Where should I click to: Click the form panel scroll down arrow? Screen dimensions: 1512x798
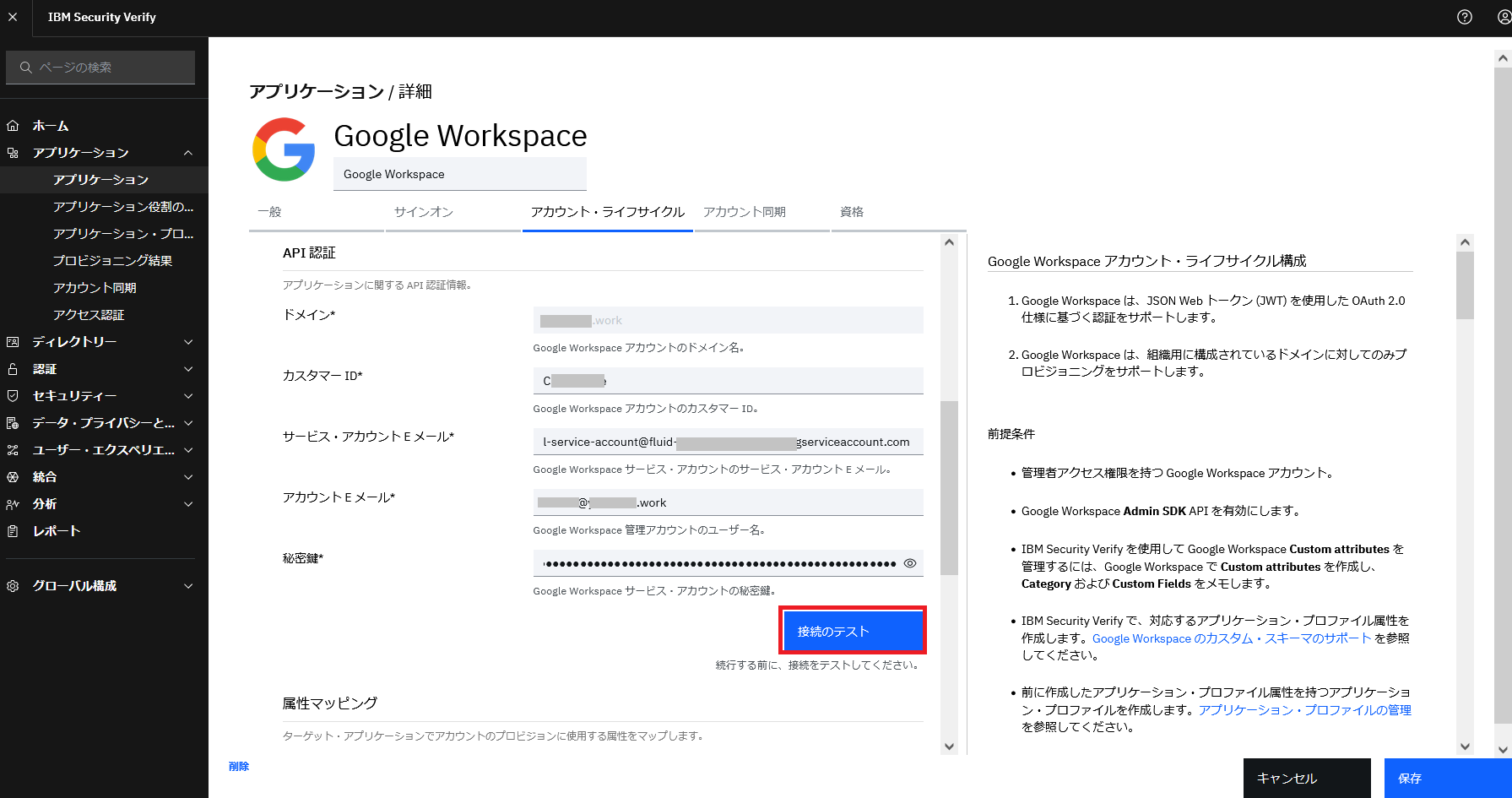[x=949, y=746]
